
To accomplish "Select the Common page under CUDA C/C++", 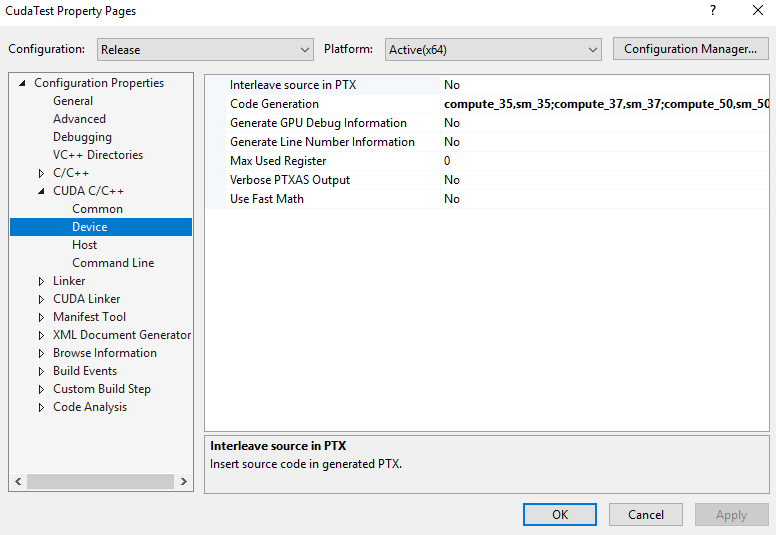I will pos(97,209).
